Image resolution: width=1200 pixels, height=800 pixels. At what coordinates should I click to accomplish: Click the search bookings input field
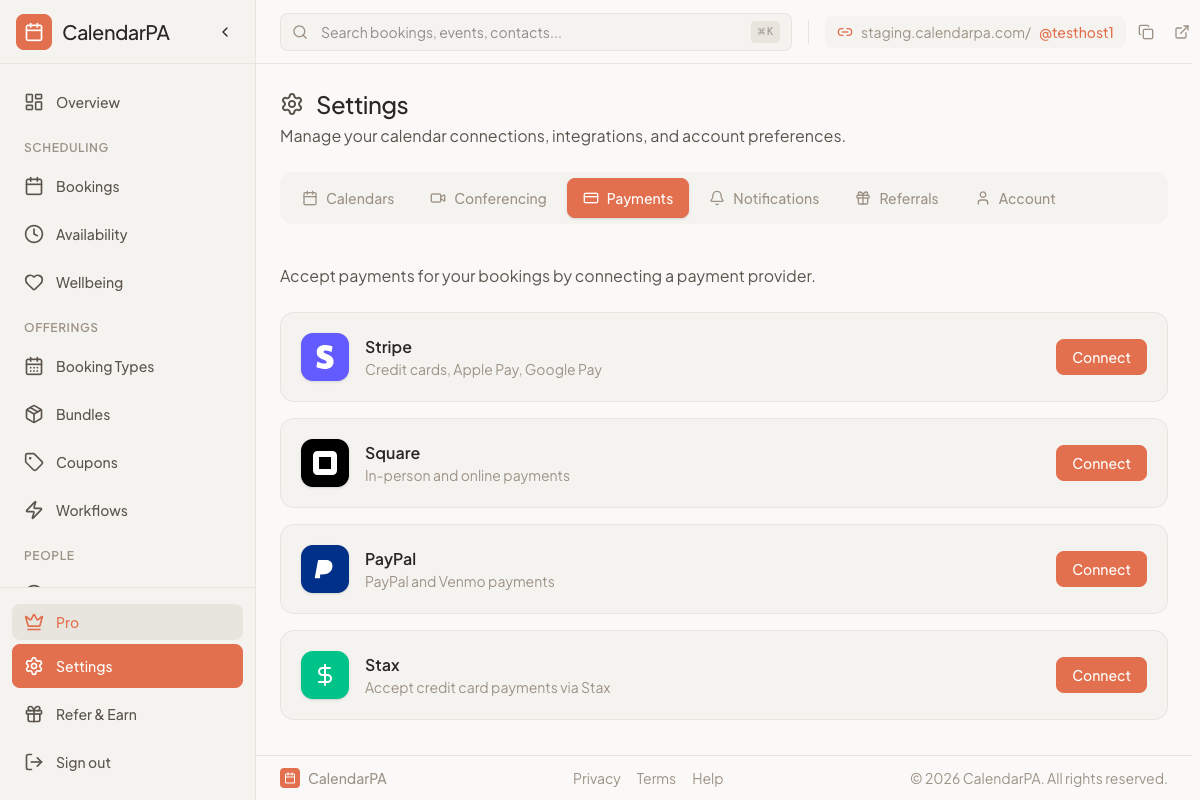tap(535, 32)
